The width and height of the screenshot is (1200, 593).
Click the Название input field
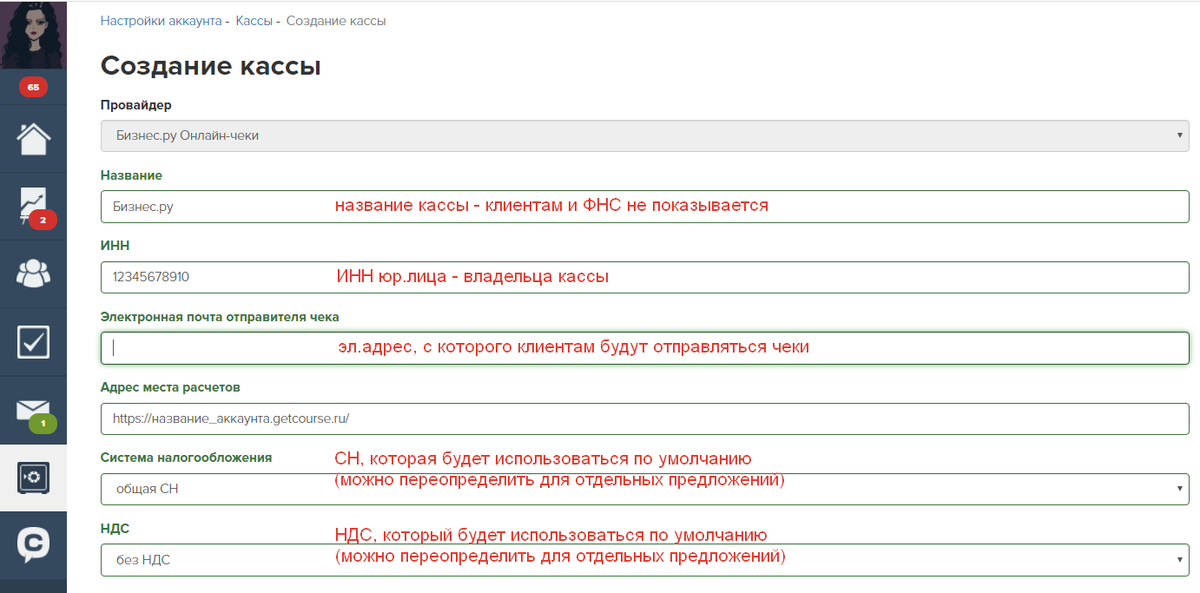click(645, 206)
